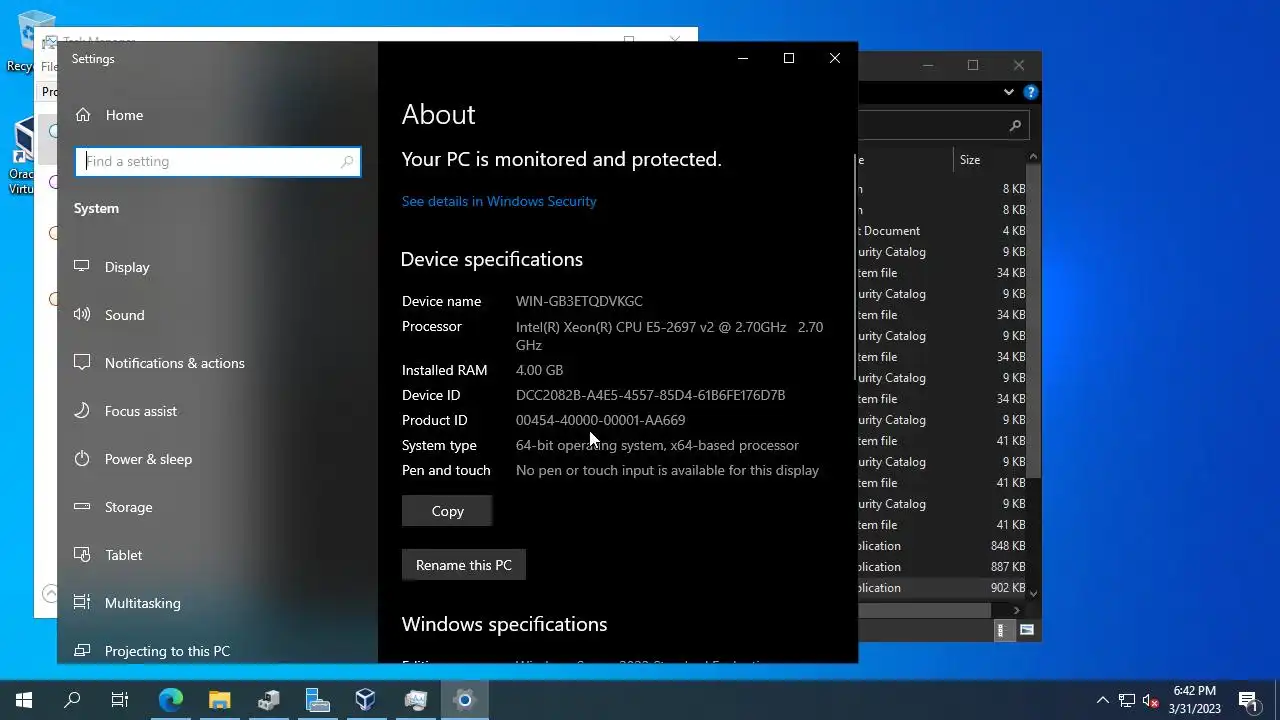Show hidden system tray icons
The height and width of the screenshot is (720, 1280).
[1103, 700]
